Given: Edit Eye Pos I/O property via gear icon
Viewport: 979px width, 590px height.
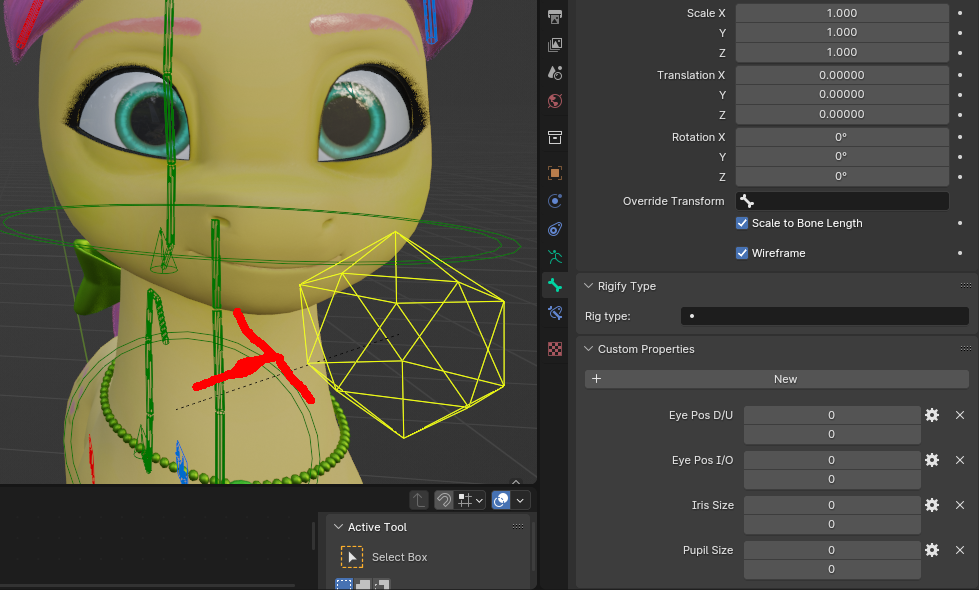Looking at the screenshot, I should (932, 460).
